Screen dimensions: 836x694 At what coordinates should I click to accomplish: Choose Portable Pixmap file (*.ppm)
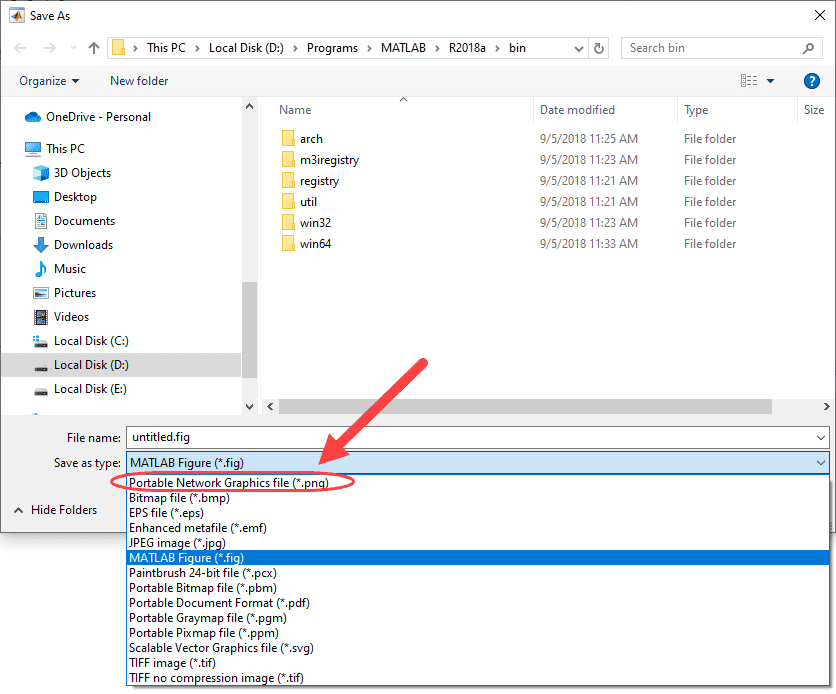478,633
